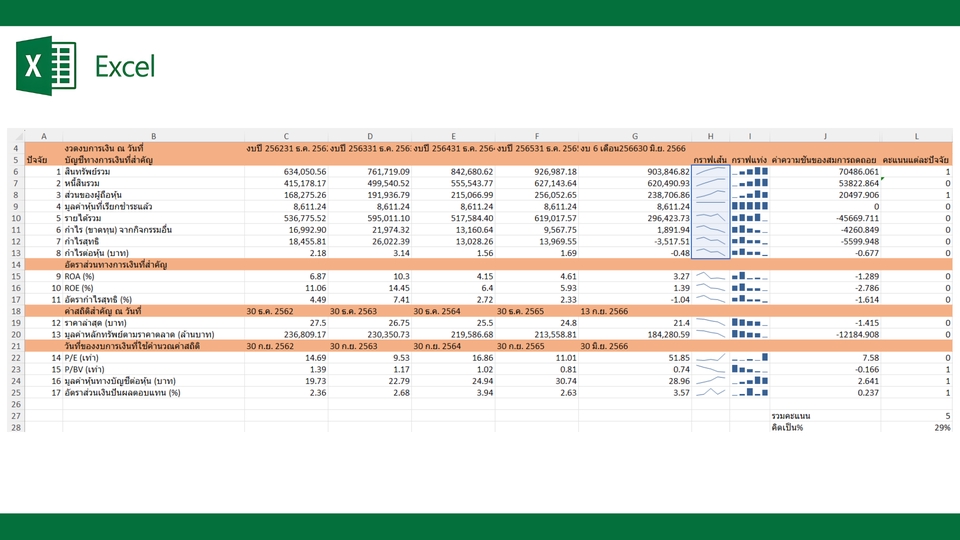Screen dimensions: 960x540
Task: Click cell with value 236,809.17
Action: pos(286,334)
